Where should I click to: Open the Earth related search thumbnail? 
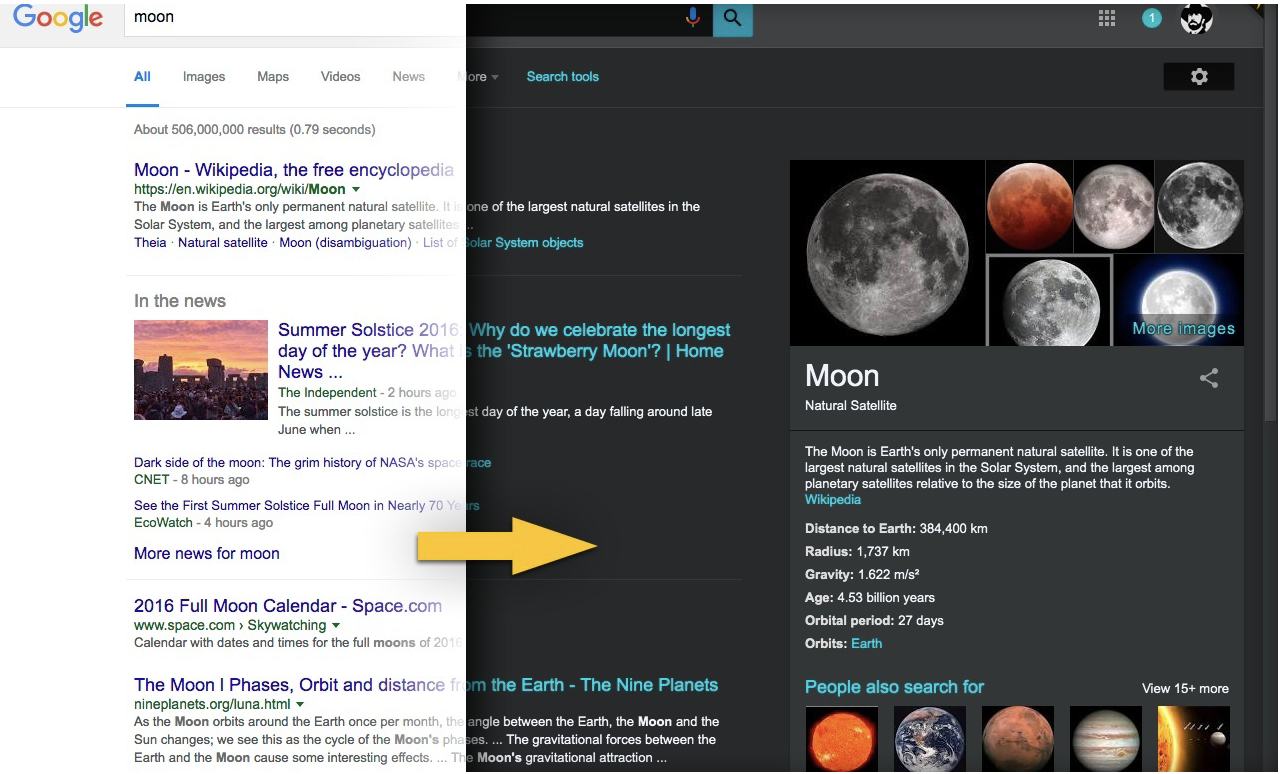(930, 739)
